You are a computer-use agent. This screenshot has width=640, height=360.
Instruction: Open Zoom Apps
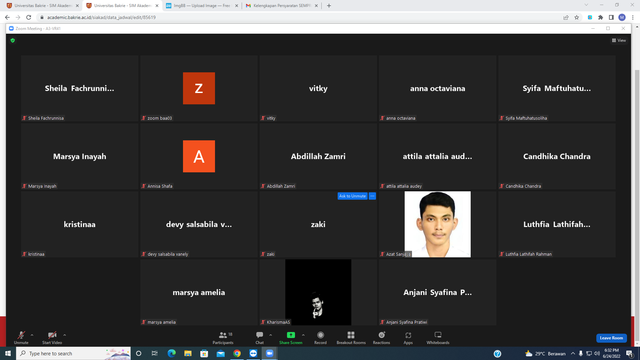[408, 338]
